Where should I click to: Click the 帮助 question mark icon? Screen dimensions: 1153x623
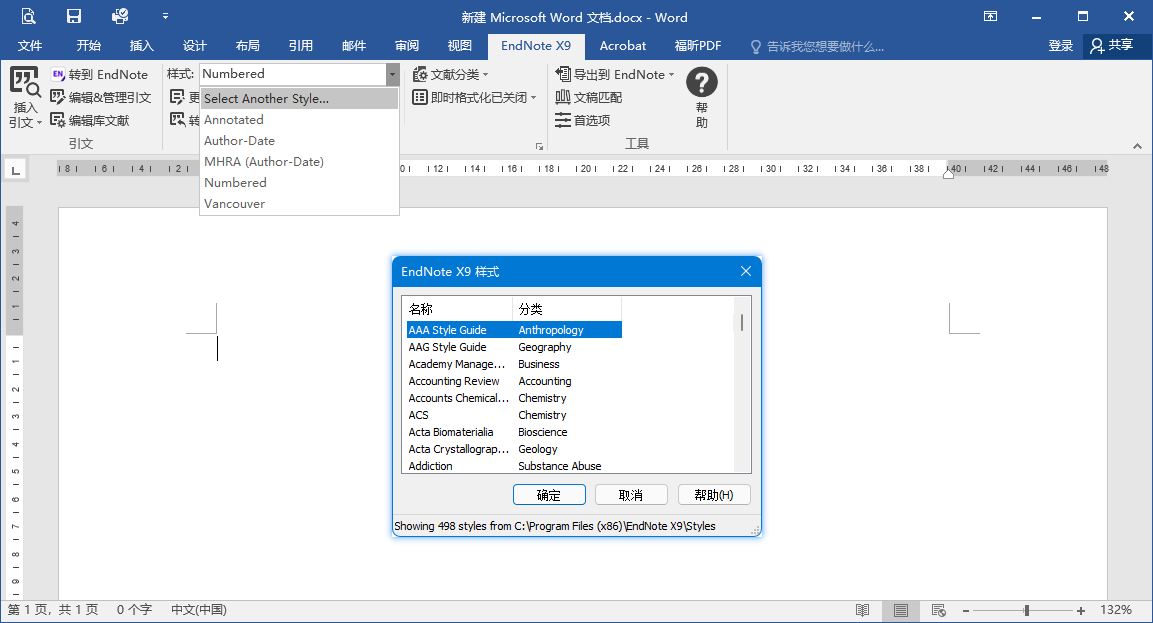pyautogui.click(x=700, y=83)
